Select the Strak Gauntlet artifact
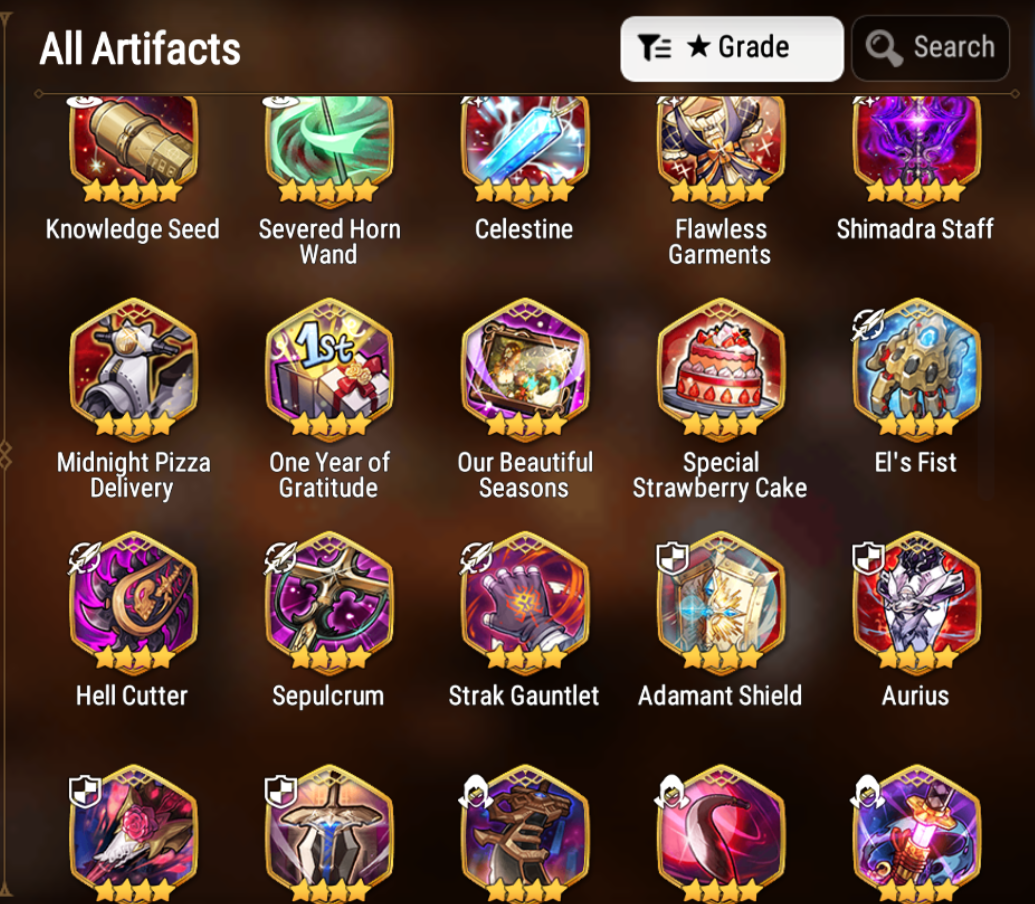The height and width of the screenshot is (904, 1035). (x=525, y=602)
